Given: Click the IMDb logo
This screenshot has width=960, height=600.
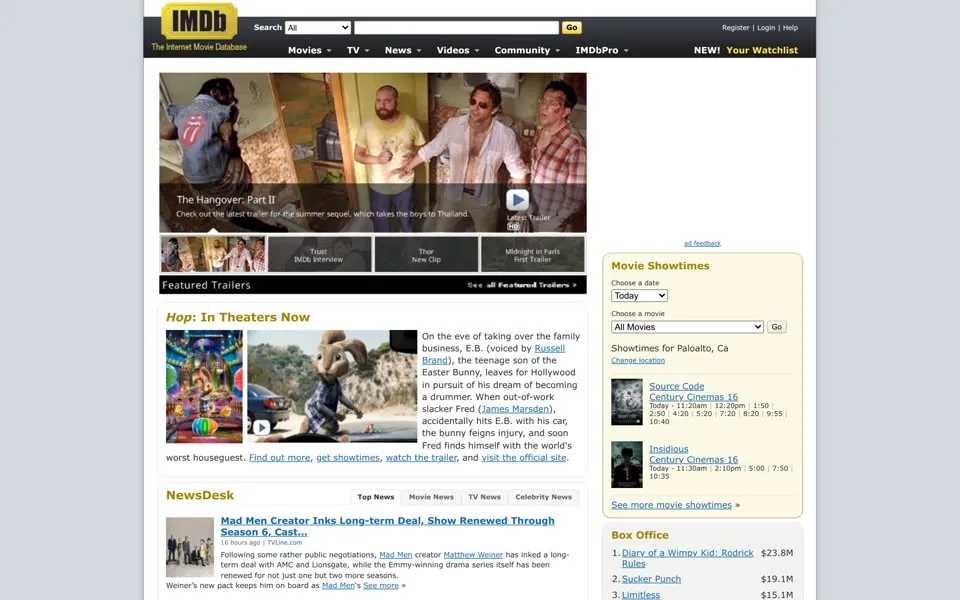Looking at the screenshot, I should tap(199, 21).
